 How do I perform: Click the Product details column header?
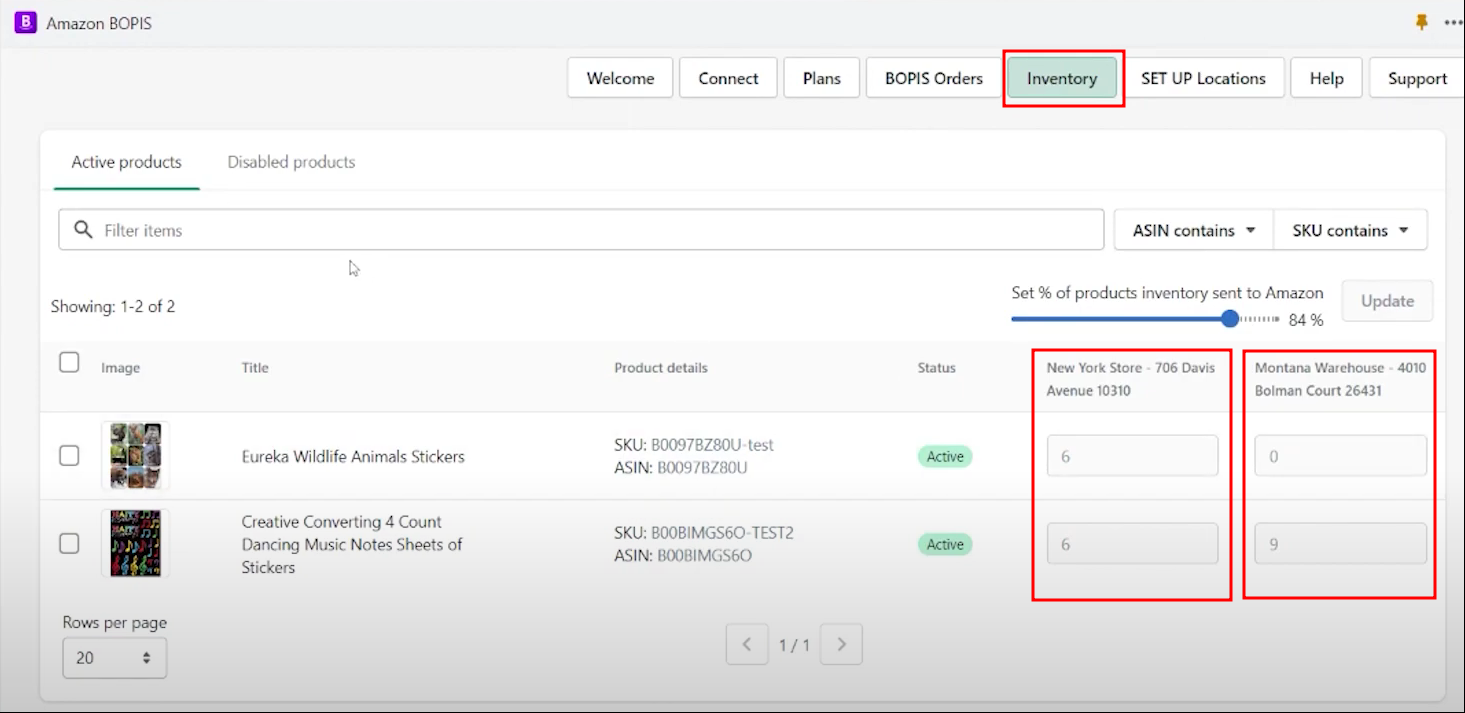coord(661,368)
